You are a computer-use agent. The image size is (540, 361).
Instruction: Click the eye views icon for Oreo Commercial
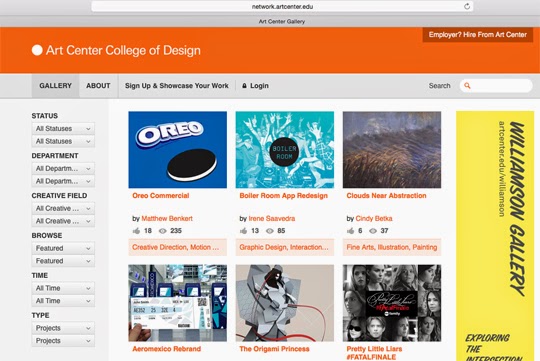click(163, 231)
